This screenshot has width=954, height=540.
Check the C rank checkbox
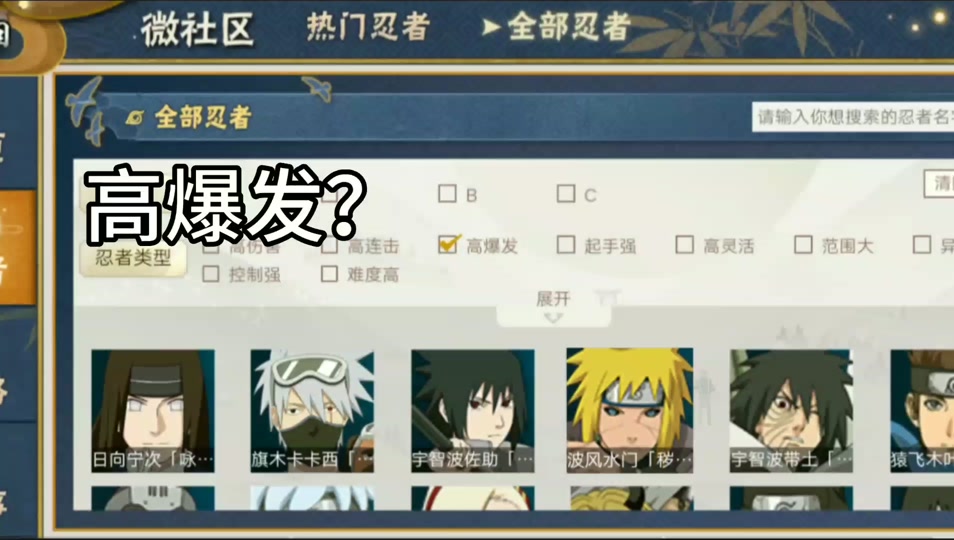tap(566, 193)
